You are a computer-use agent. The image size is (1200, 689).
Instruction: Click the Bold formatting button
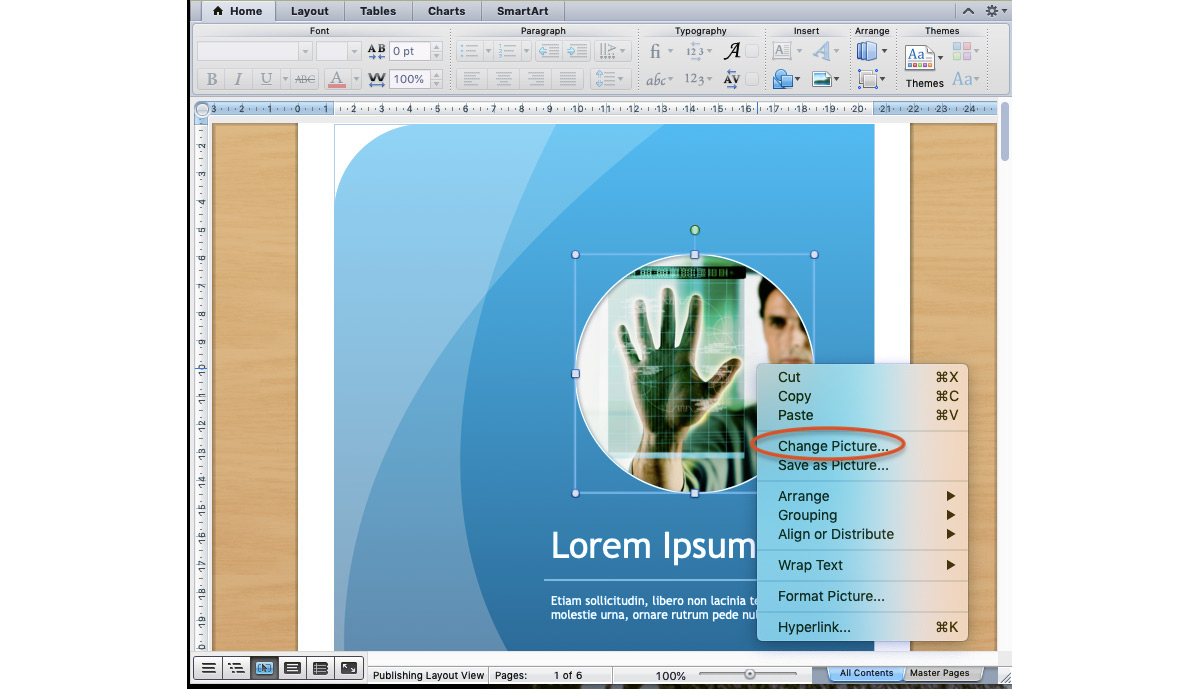[211, 79]
